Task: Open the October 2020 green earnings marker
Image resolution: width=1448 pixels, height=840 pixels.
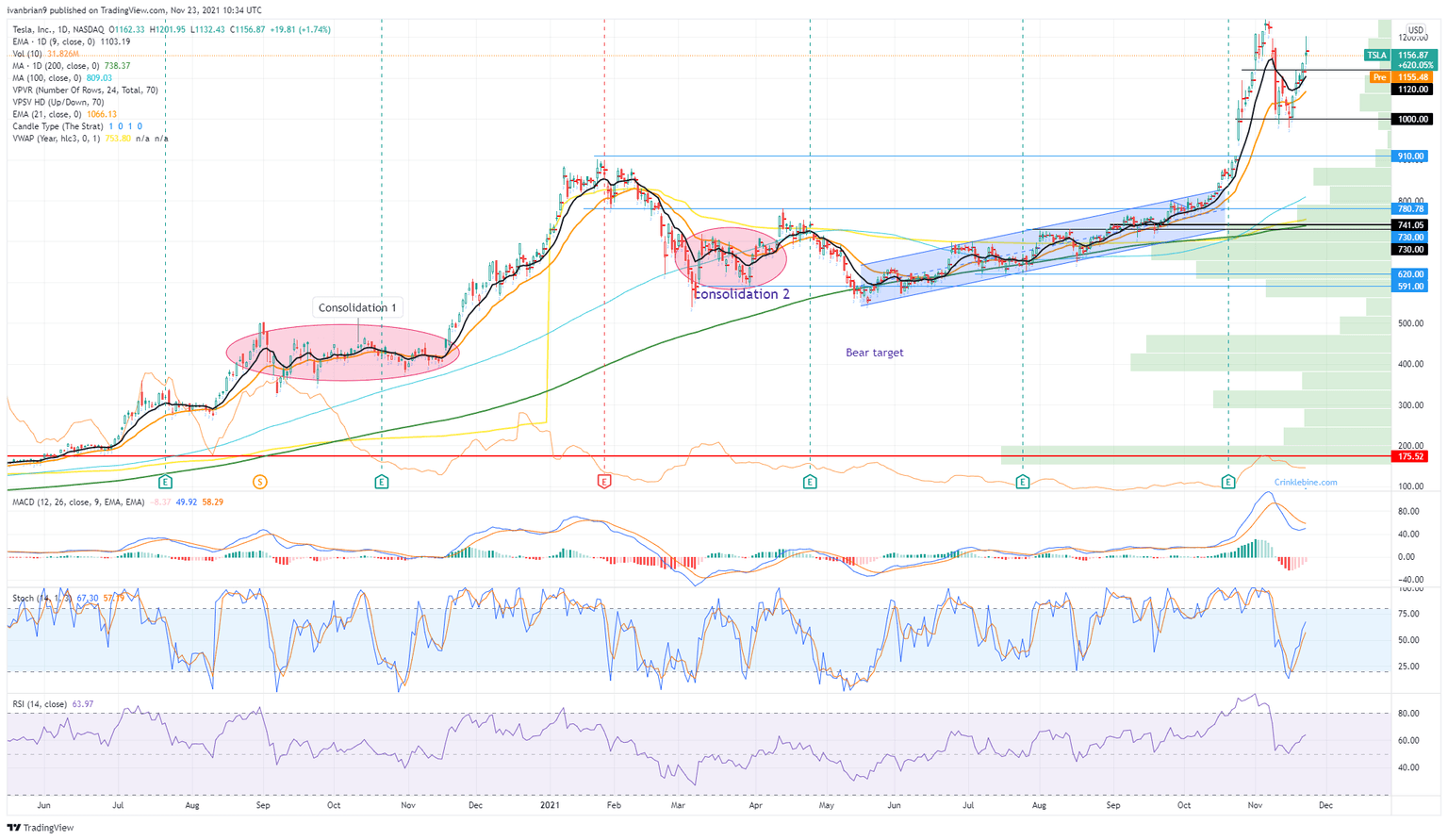Action: coord(382,482)
